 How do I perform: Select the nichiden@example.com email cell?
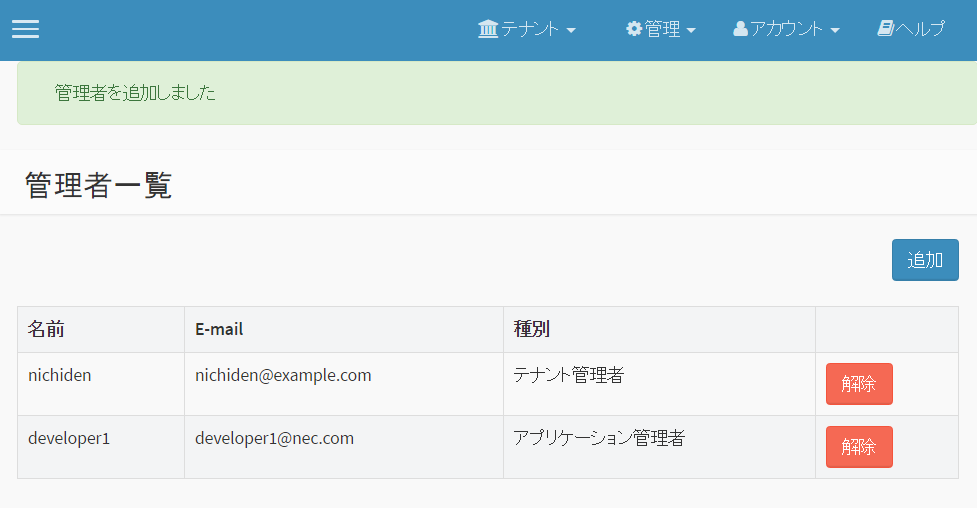(x=344, y=384)
